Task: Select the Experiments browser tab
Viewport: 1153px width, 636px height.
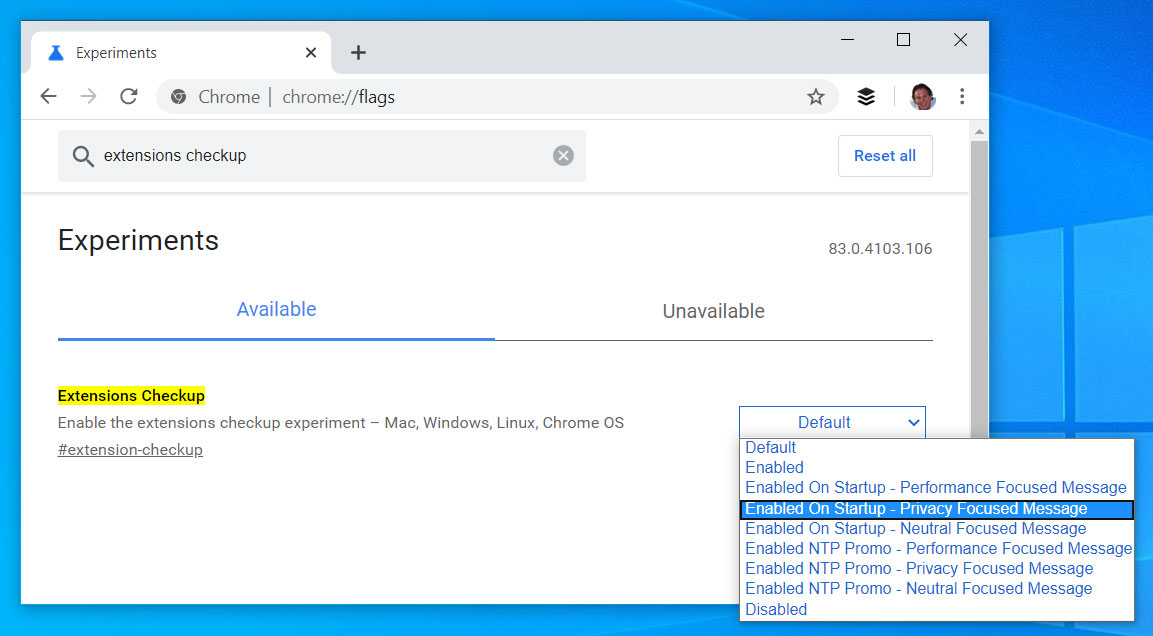Action: point(182,53)
